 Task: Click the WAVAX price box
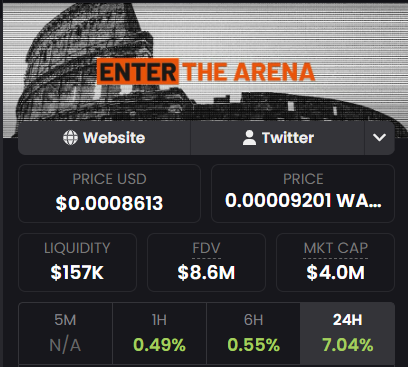tap(303, 193)
